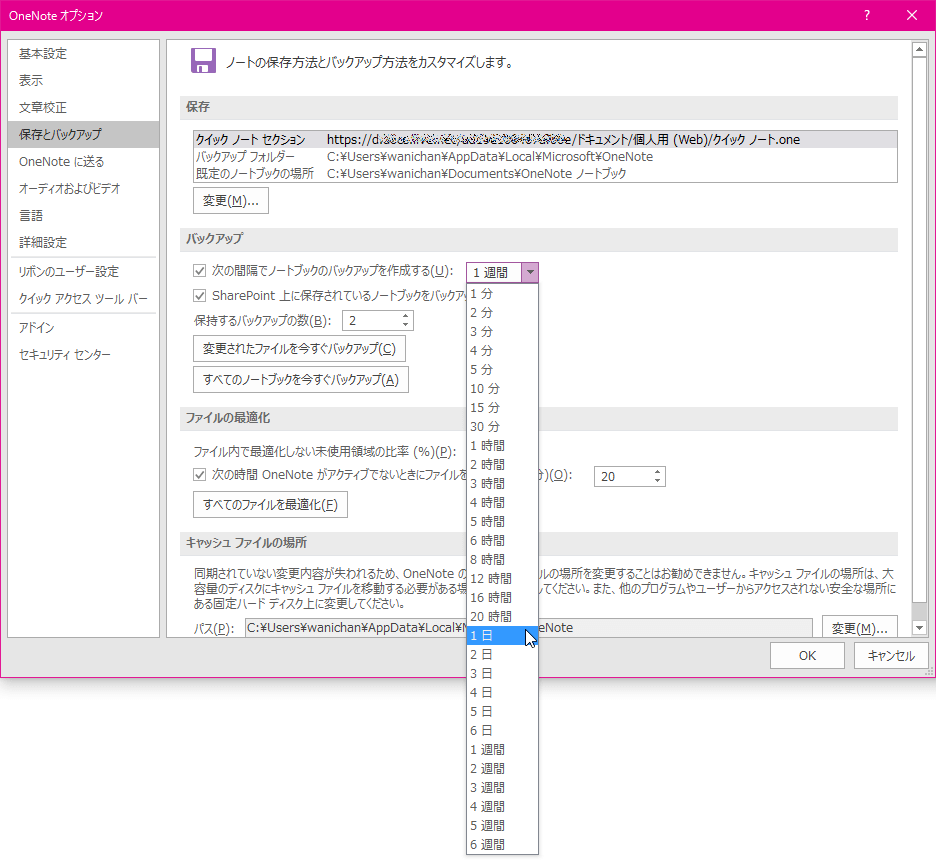The width and height of the screenshot is (936, 860).
Task: Choose 16 時間 from the list
Action: point(502,597)
